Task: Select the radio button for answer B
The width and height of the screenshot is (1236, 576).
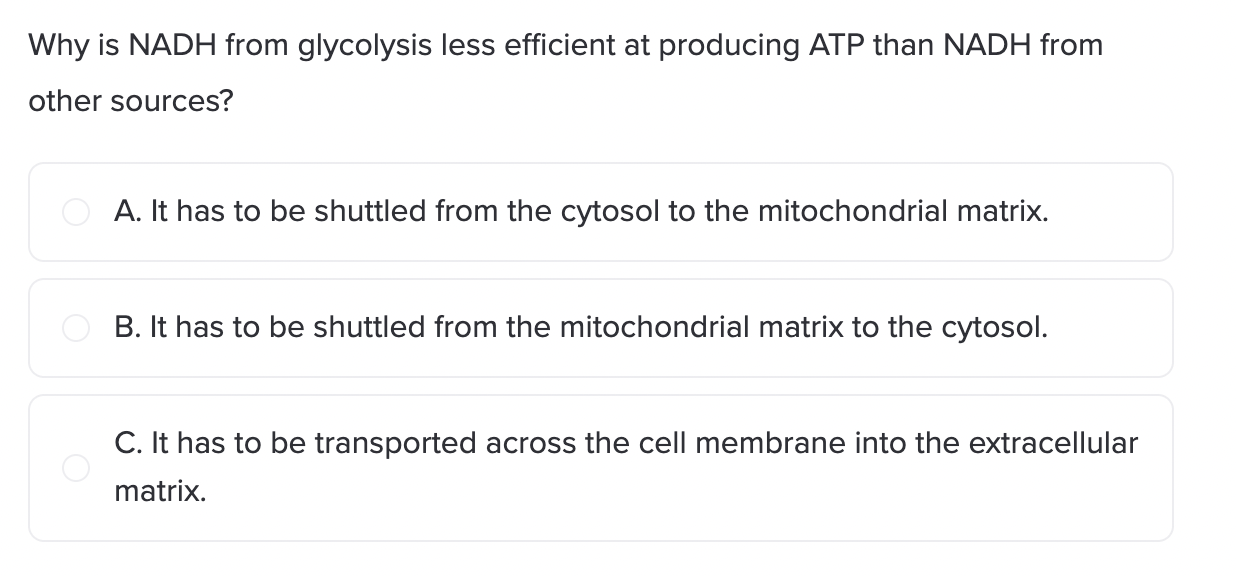Action: coord(76,328)
